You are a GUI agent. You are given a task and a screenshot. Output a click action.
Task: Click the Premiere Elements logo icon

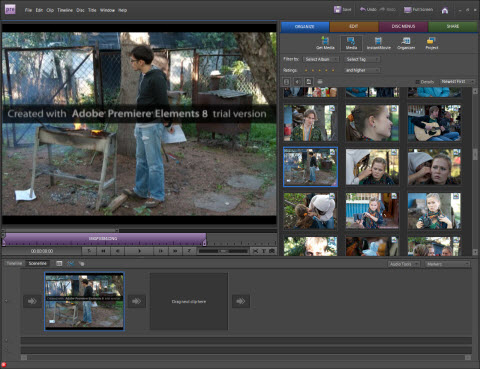(10, 9)
